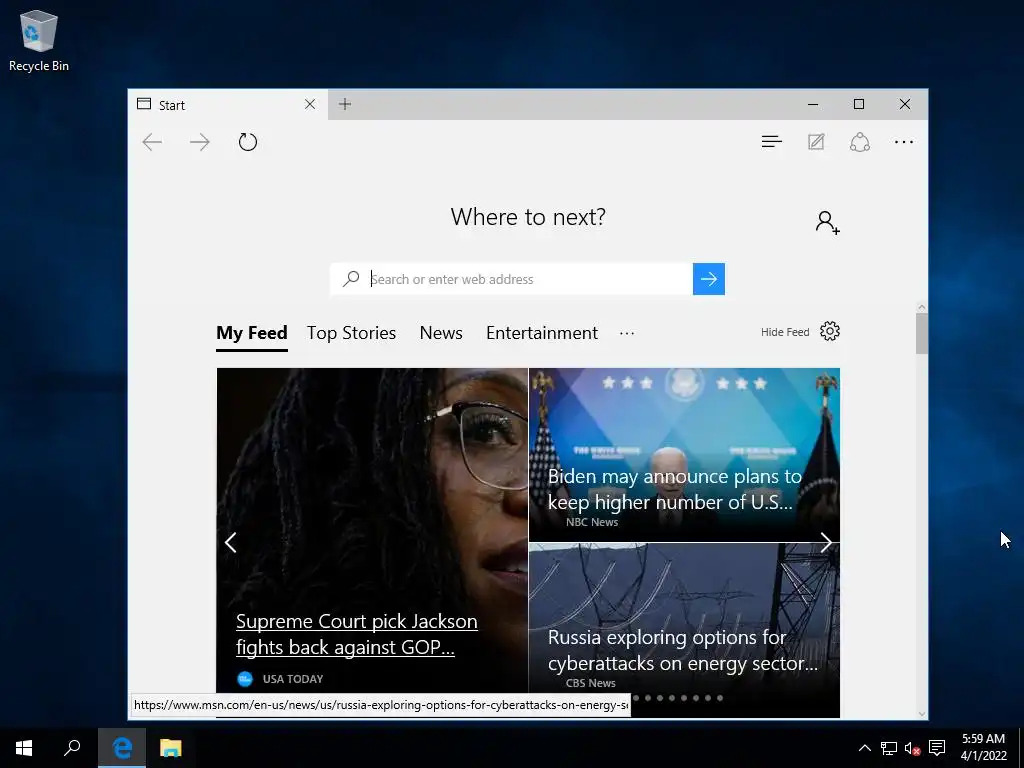Go back using the back arrow
The width and height of the screenshot is (1024, 768).
point(152,142)
